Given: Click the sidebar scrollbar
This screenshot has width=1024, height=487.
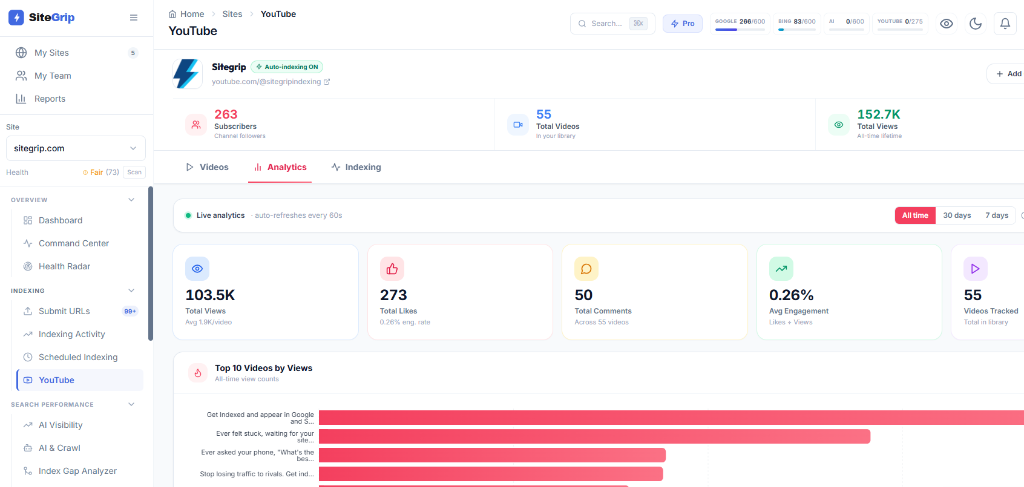Looking at the screenshot, I should 151,264.
